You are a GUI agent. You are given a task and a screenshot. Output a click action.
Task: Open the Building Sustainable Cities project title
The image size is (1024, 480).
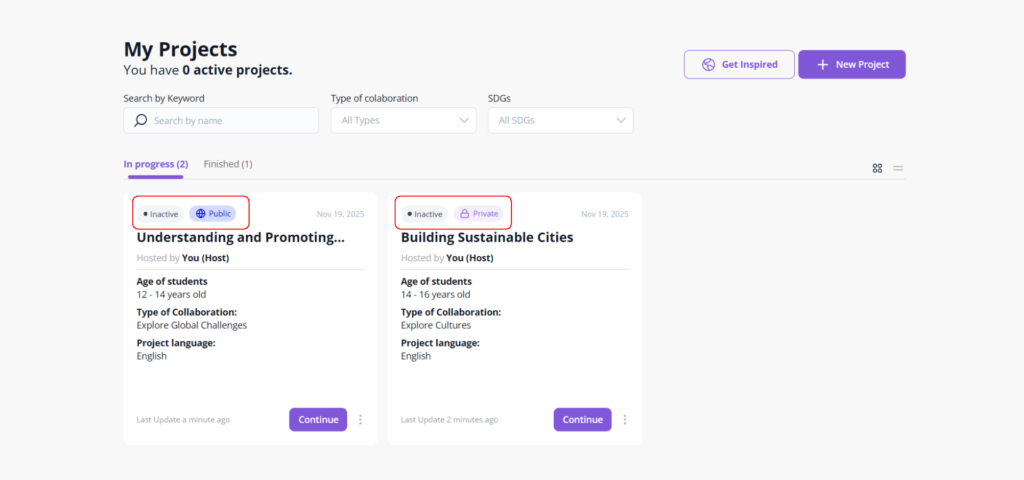pos(487,238)
